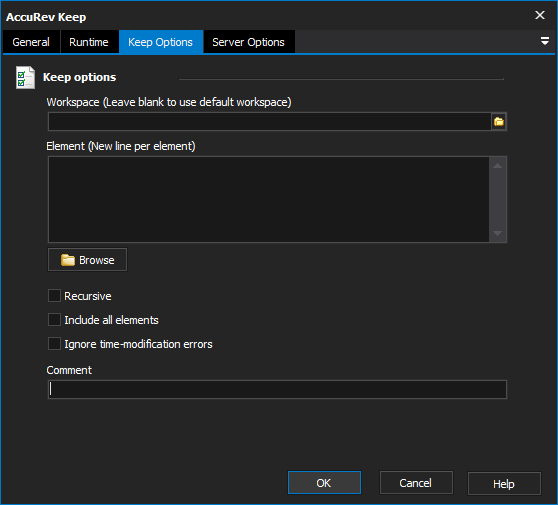
Task: Open the Server Options tab
Action: click(x=248, y=42)
